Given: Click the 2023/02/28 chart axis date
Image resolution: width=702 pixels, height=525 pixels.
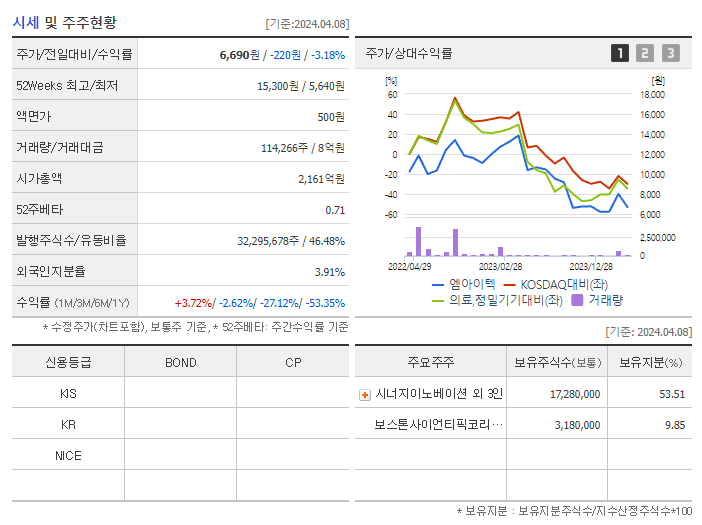Looking at the screenshot, I should [500, 267].
